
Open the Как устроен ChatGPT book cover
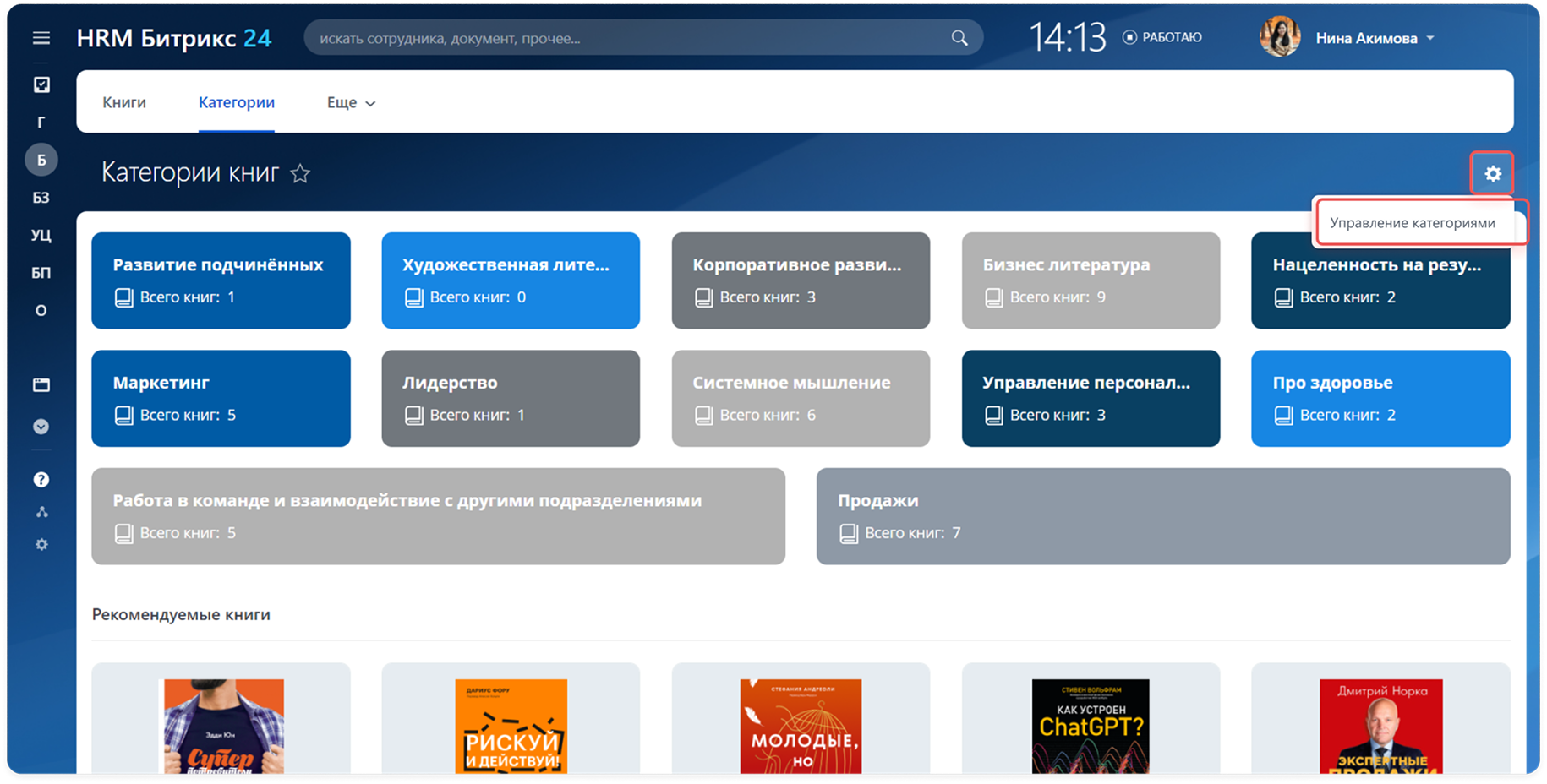click(x=1091, y=726)
